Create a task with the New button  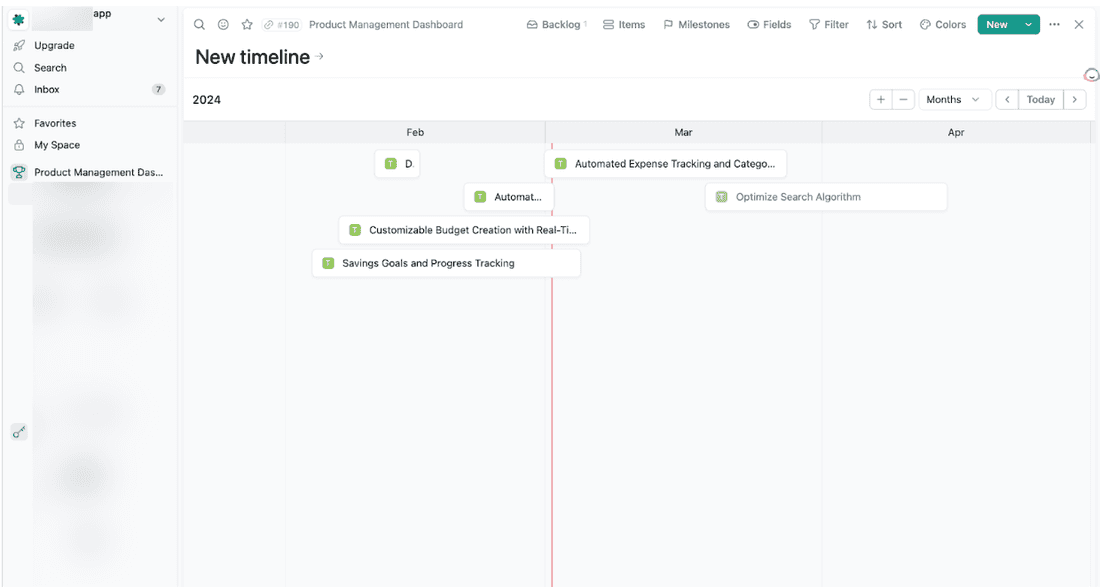[x=999, y=23]
